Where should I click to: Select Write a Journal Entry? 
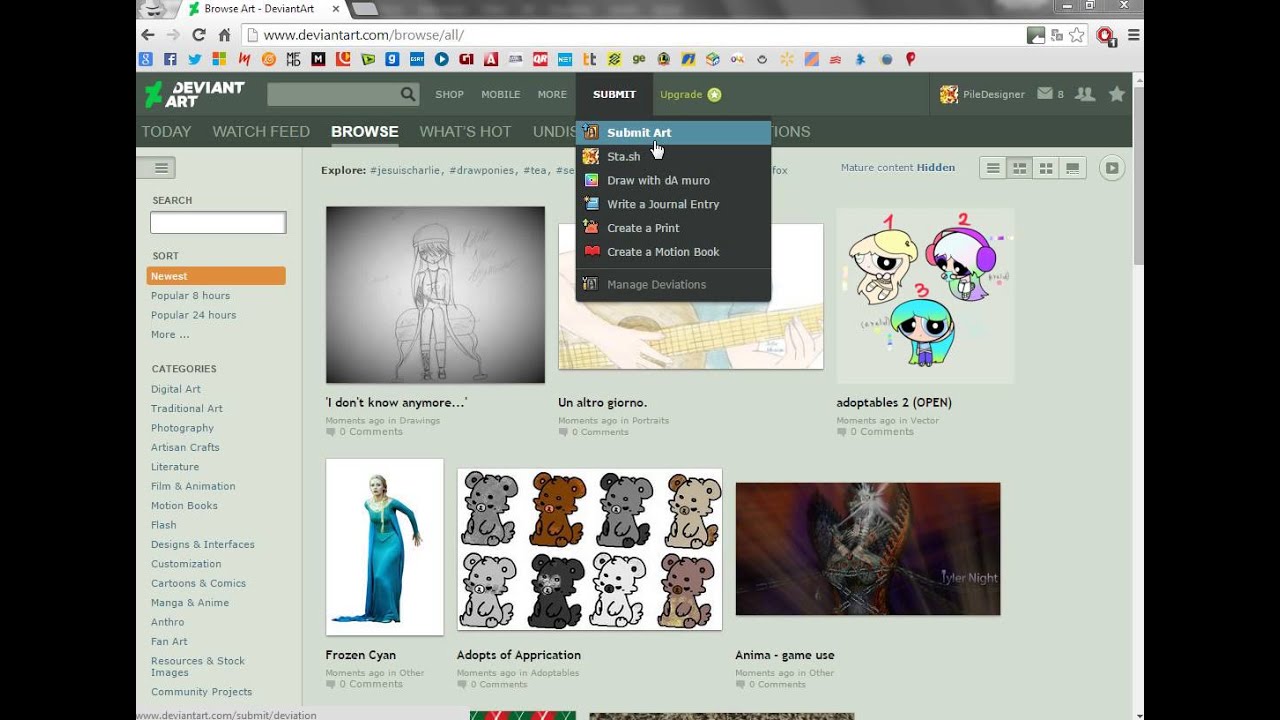coord(673,204)
